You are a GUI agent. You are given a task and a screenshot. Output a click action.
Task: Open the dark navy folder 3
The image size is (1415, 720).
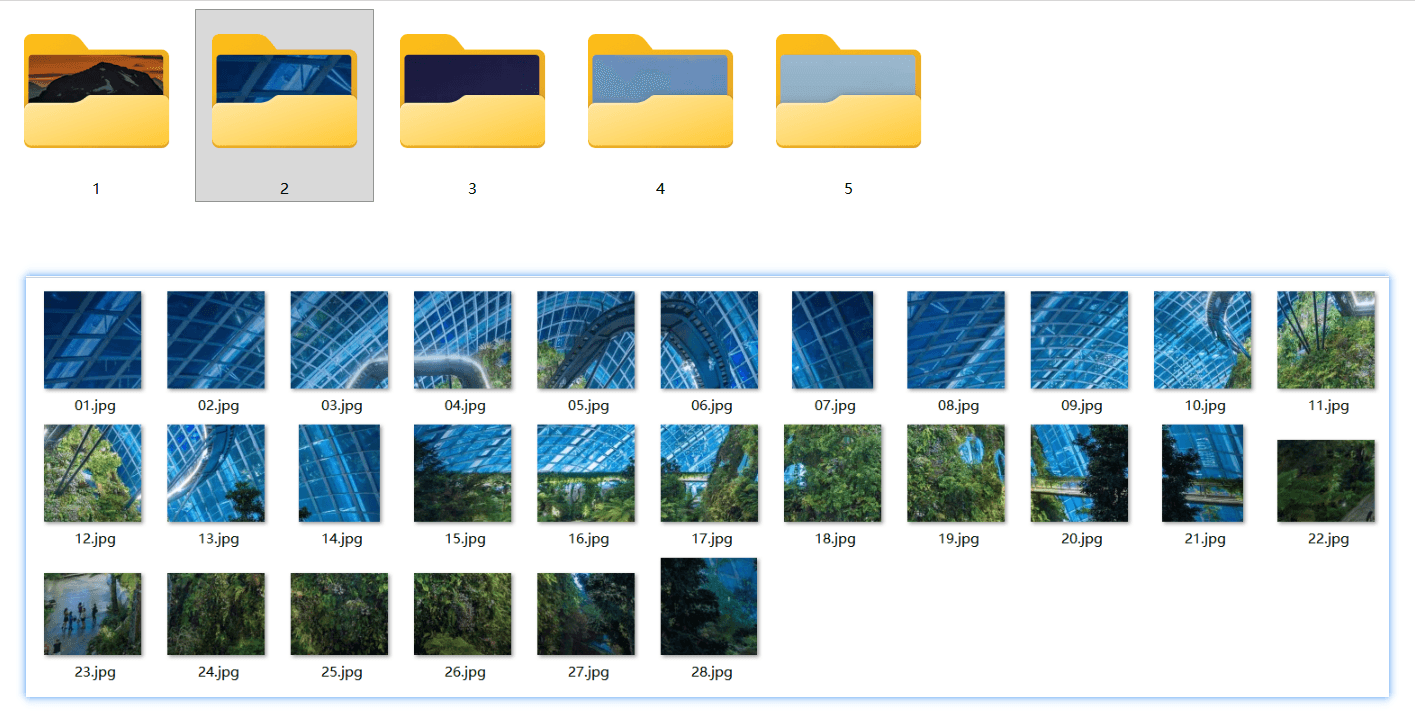click(472, 91)
